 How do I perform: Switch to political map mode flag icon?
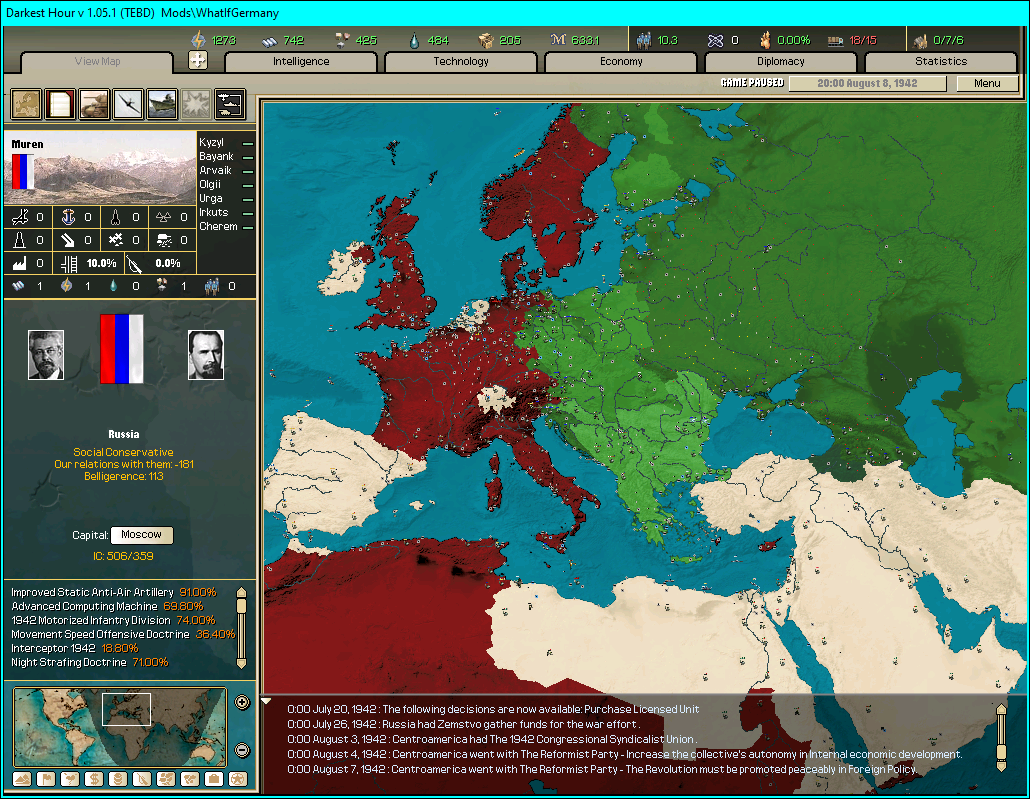[x=46, y=779]
